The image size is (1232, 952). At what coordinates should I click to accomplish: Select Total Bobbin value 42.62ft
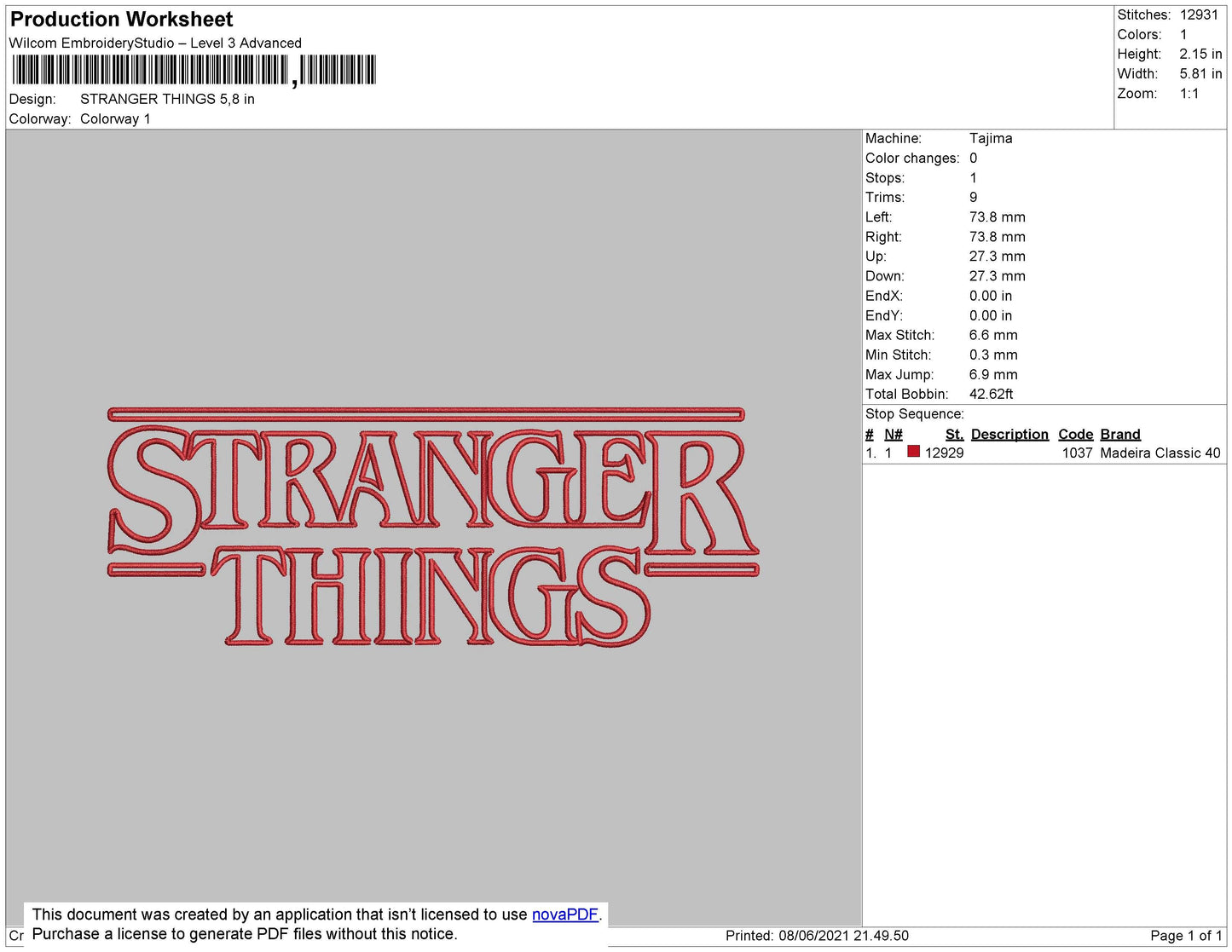992,394
